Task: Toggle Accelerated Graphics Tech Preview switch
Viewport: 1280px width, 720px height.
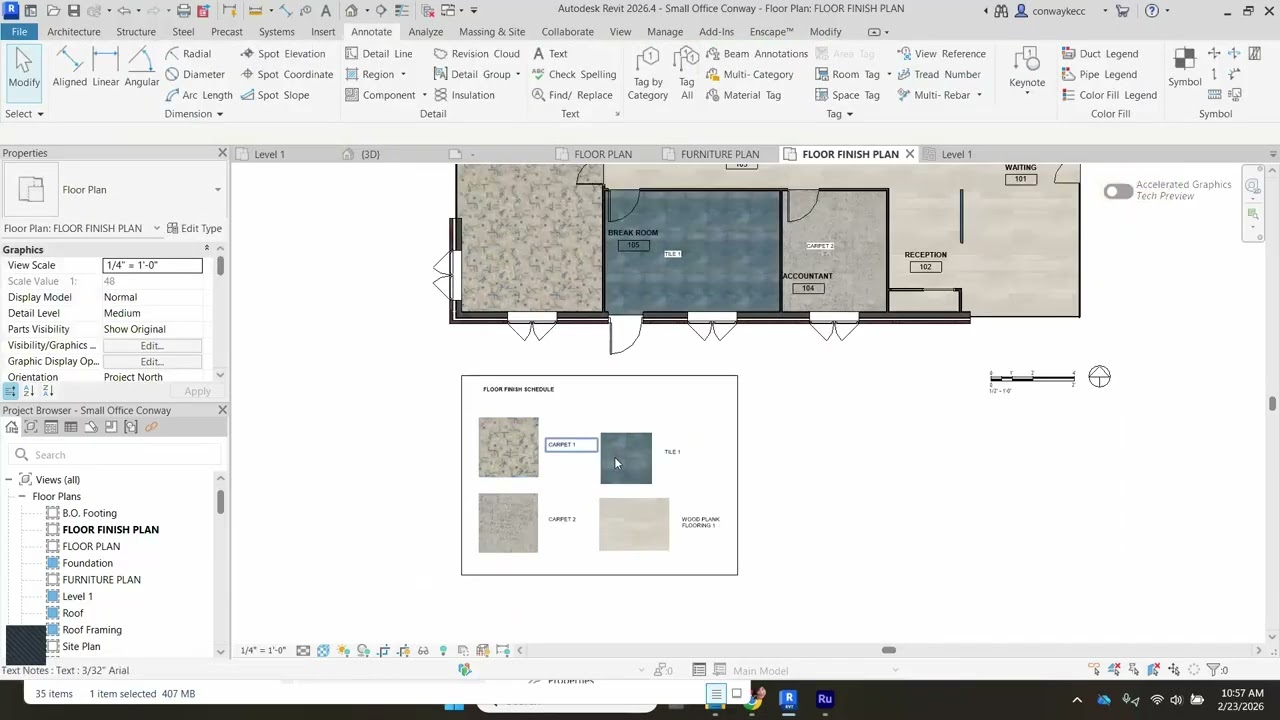Action: pyautogui.click(x=1118, y=191)
